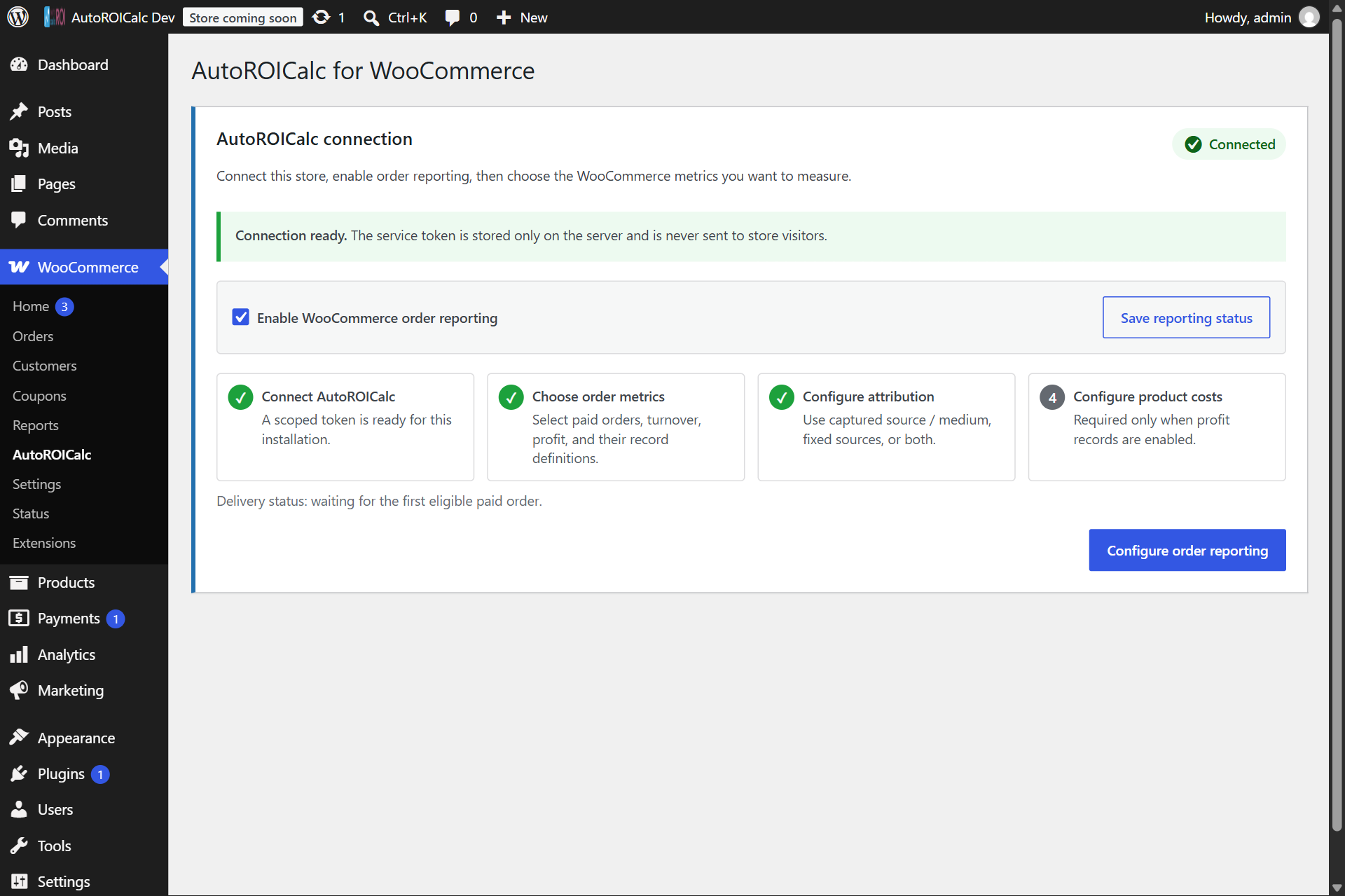Click the WooCommerce logo icon in sidebar
Viewport: 1345px width, 896px height.
(19, 267)
